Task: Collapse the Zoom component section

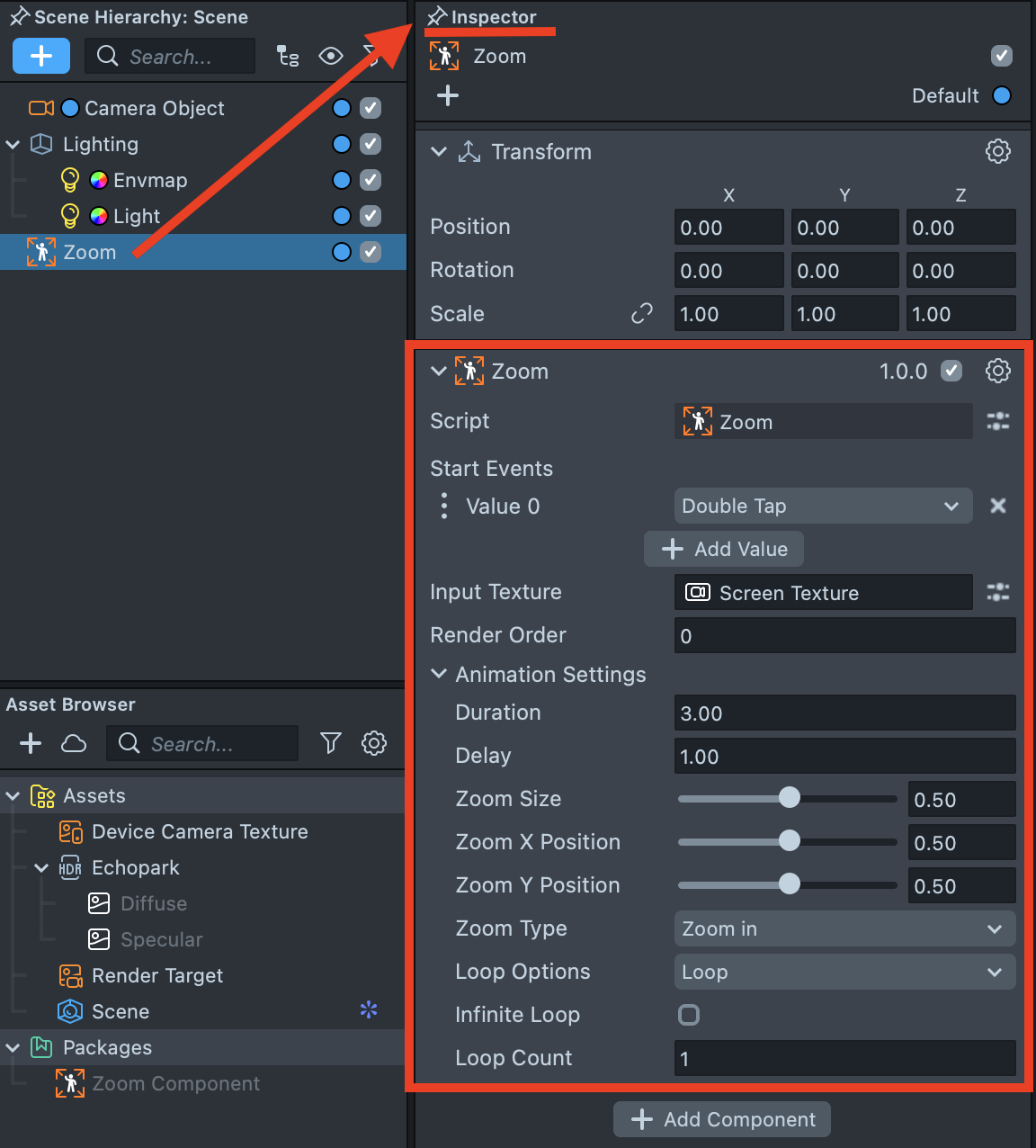Action: [439, 371]
